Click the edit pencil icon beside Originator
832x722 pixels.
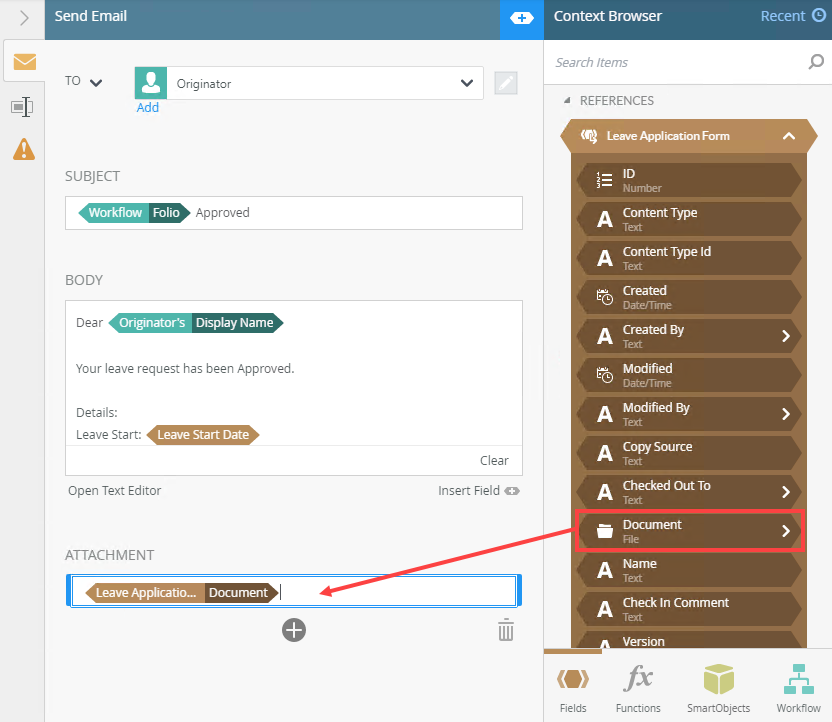pyautogui.click(x=506, y=83)
